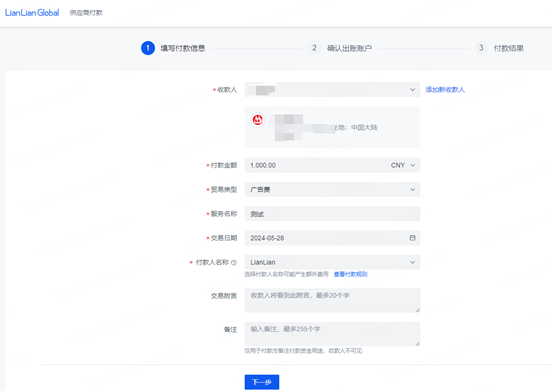The height and width of the screenshot is (391, 552).
Task: Click the help icon next to 付款人名称
Action: pyautogui.click(x=234, y=263)
